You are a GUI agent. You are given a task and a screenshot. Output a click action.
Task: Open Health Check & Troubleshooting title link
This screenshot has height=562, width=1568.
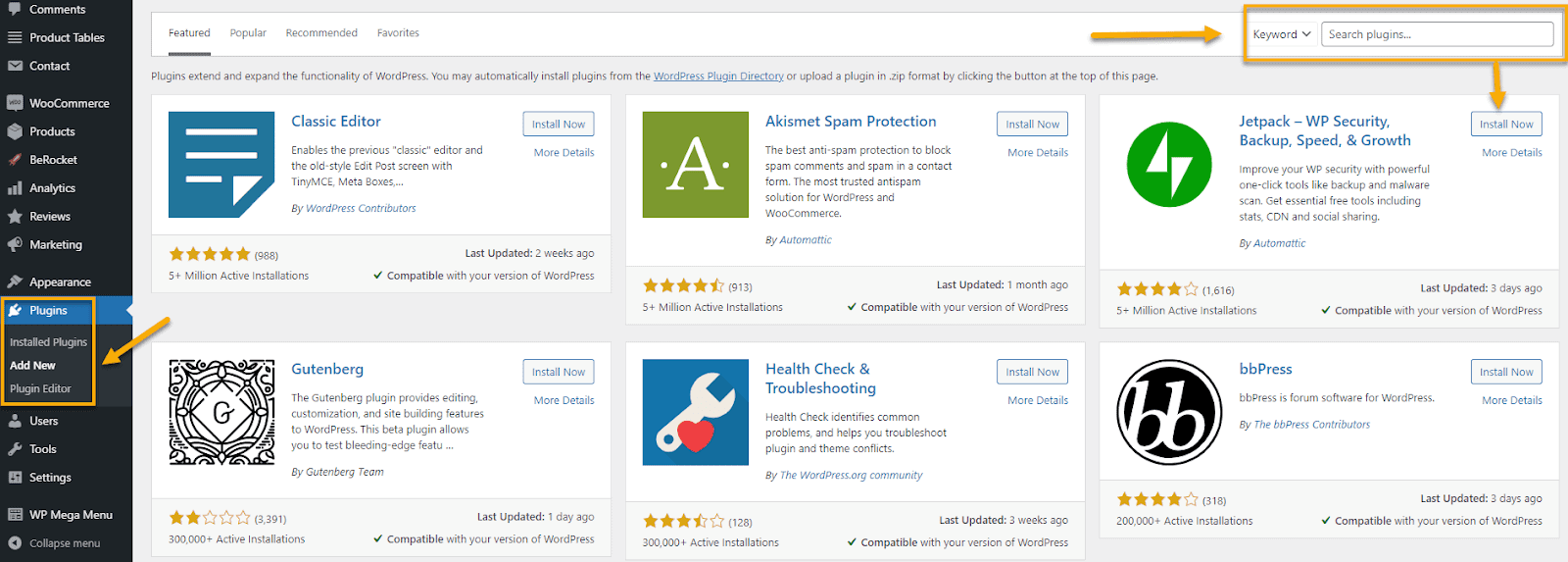pyautogui.click(x=821, y=379)
